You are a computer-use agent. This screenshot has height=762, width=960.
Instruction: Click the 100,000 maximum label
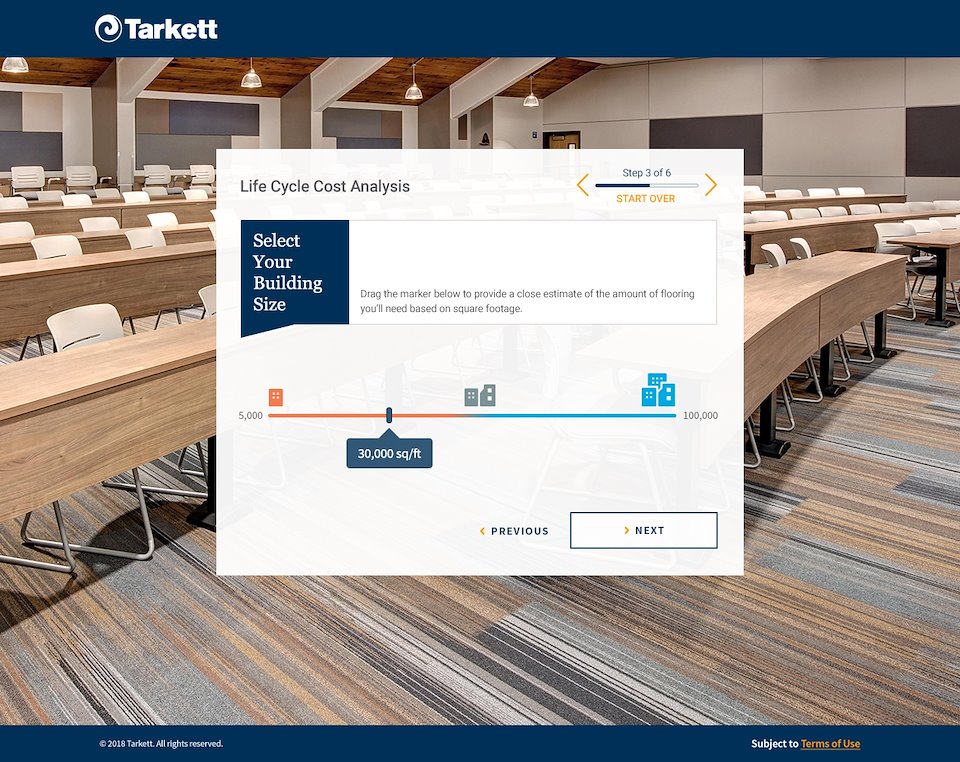click(x=700, y=416)
